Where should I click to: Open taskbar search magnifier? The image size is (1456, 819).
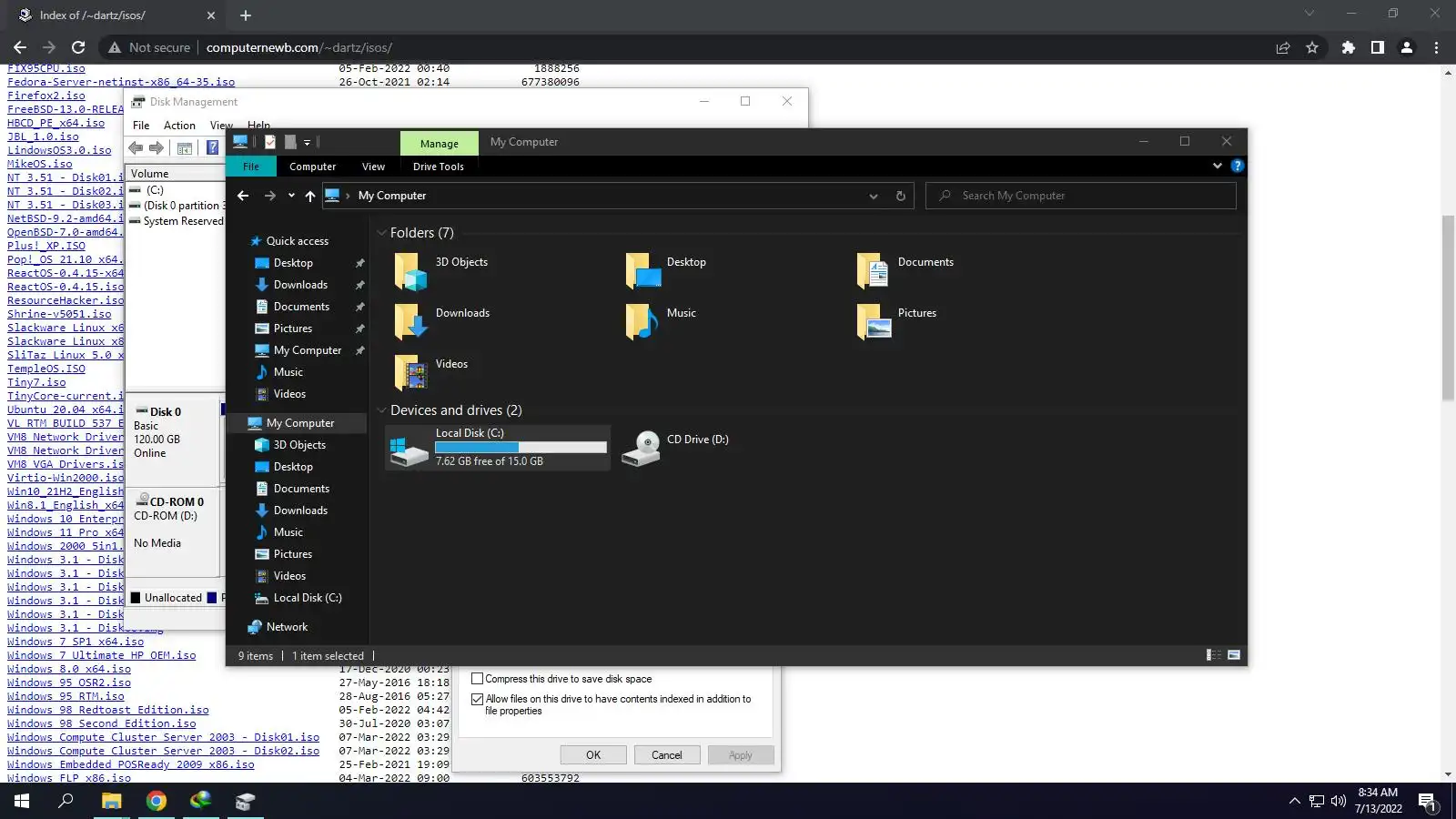[66, 801]
